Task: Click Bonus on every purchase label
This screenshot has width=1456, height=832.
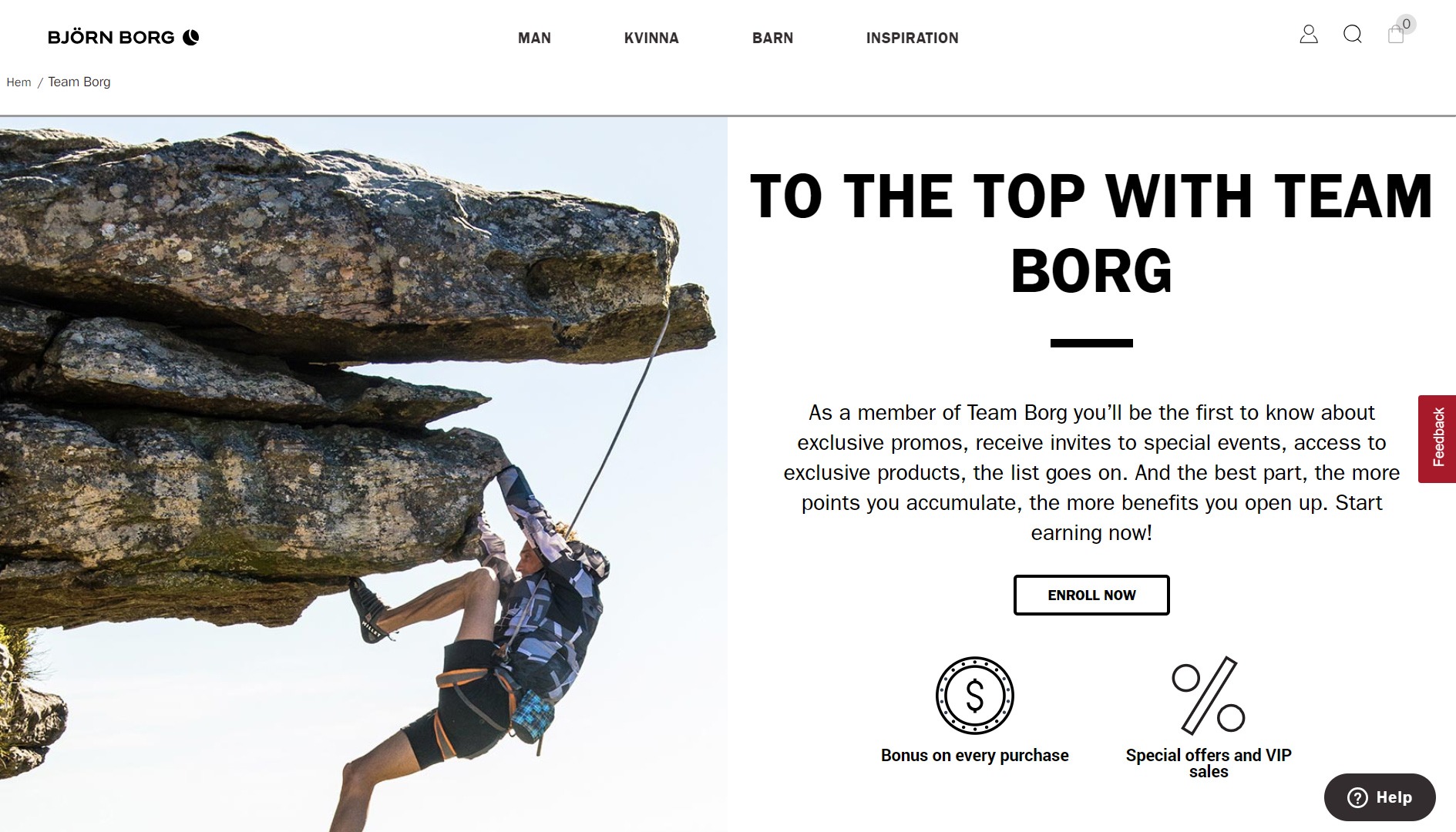Action: click(x=975, y=756)
